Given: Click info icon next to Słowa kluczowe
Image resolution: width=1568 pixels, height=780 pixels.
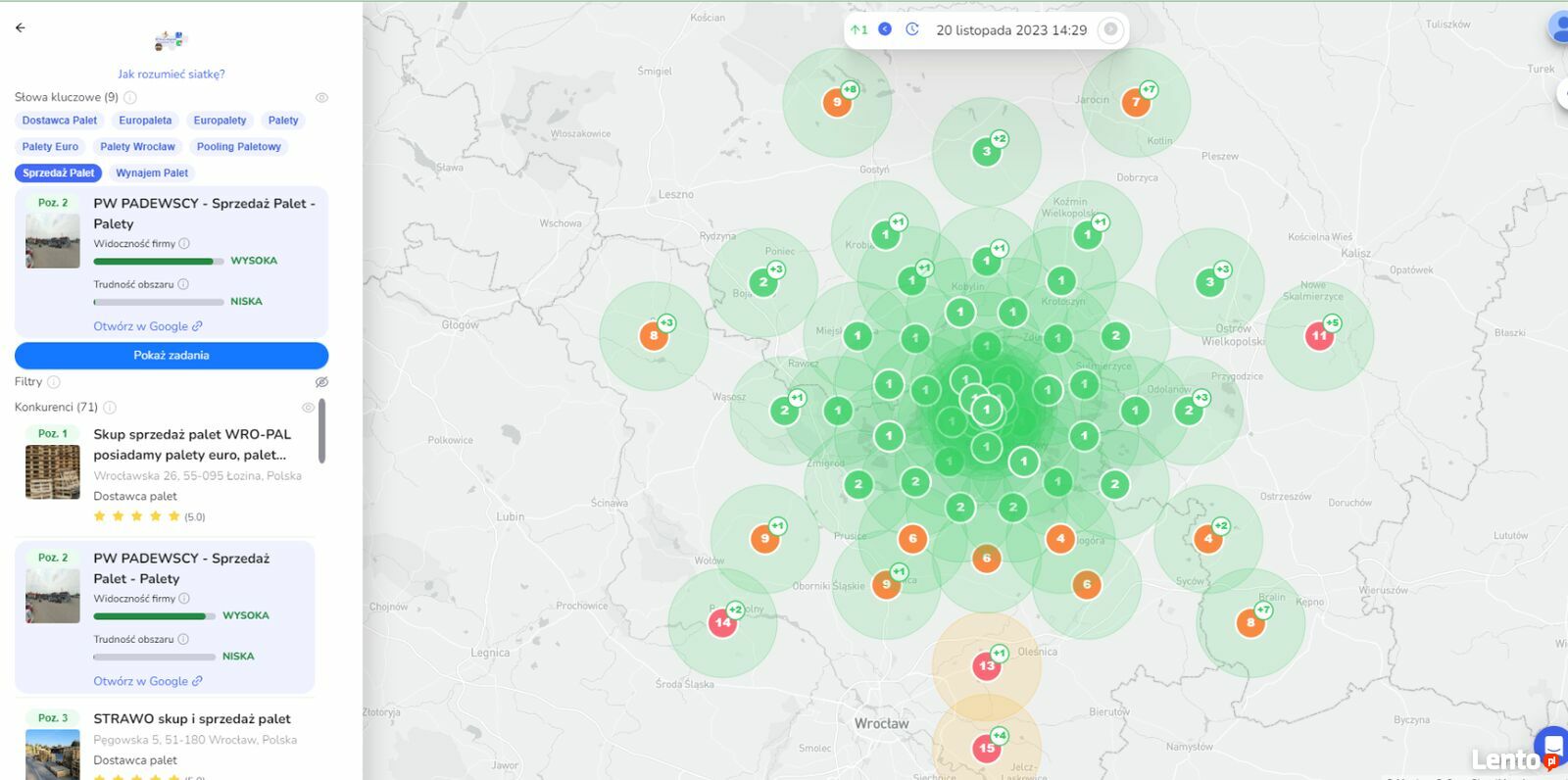Looking at the screenshot, I should tap(130, 97).
